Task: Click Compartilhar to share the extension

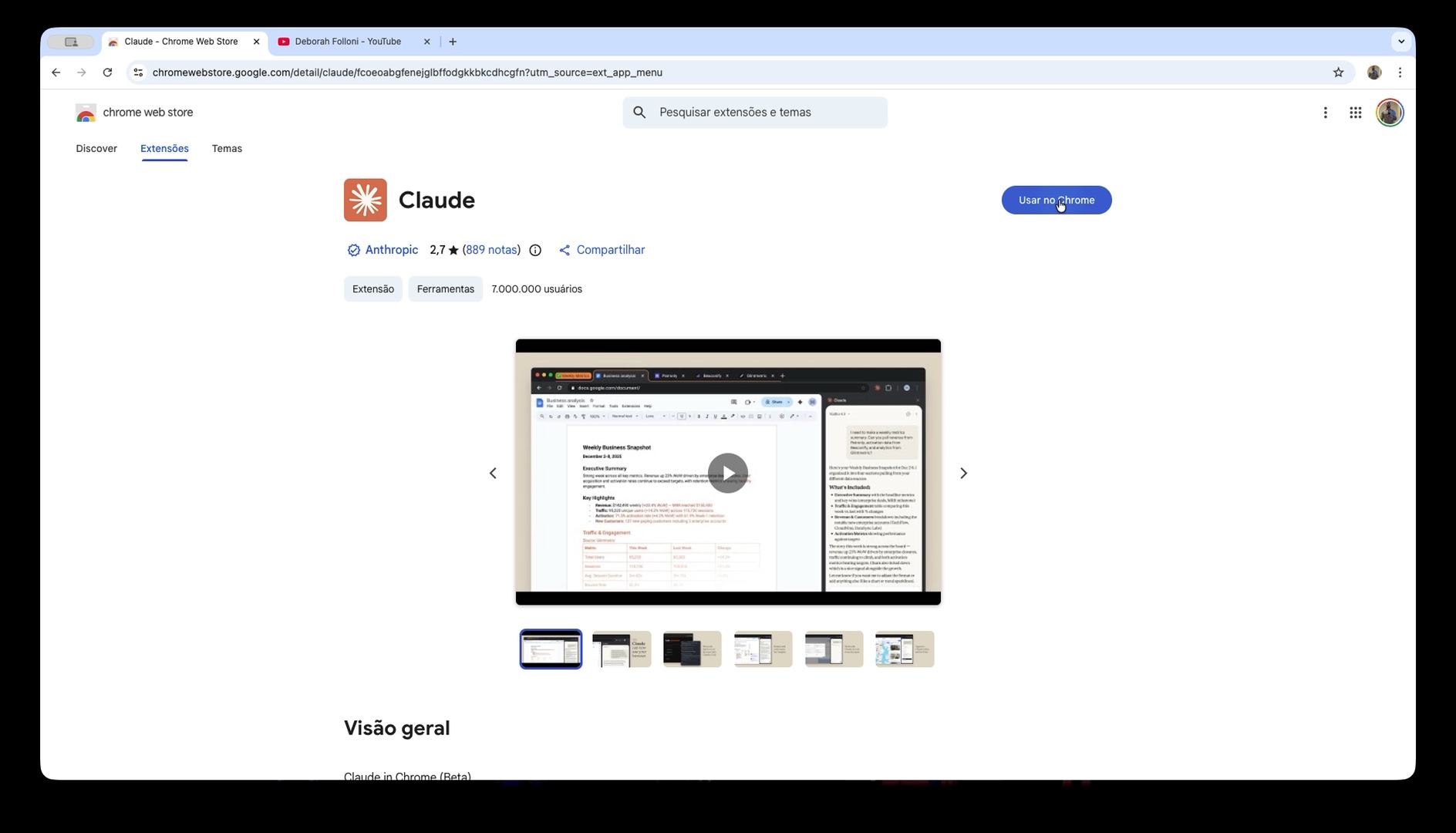Action: coord(602,250)
